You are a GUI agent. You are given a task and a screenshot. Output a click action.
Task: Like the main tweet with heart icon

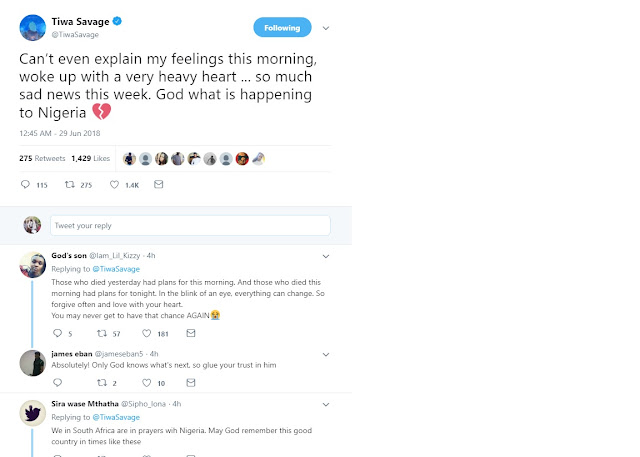point(115,185)
